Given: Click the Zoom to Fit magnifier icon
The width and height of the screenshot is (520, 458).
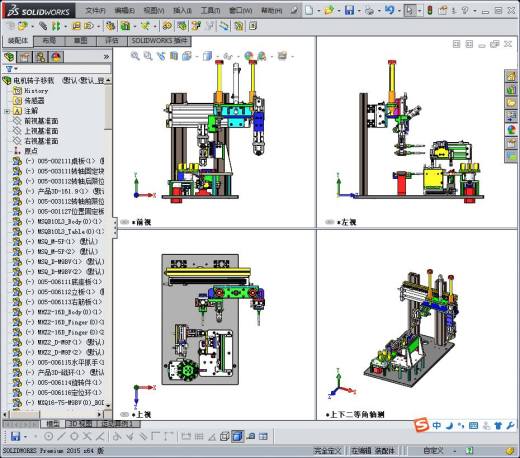Looking at the screenshot, I should tap(135, 56).
